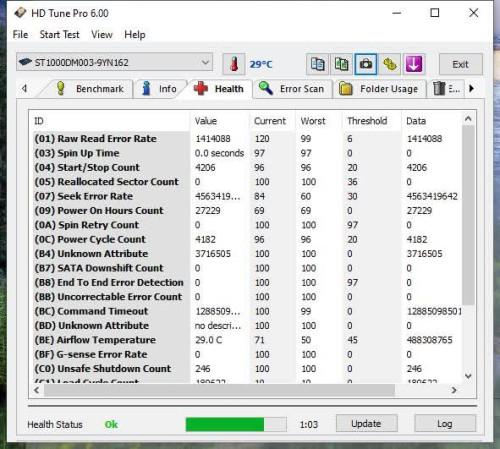Select the (03) Spin Up Time row

246,153
